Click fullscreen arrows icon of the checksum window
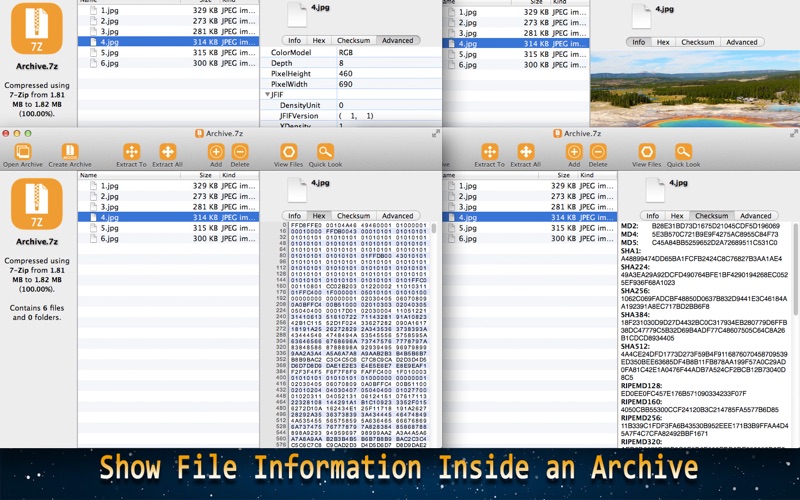This screenshot has width=800, height=500. coord(794,134)
